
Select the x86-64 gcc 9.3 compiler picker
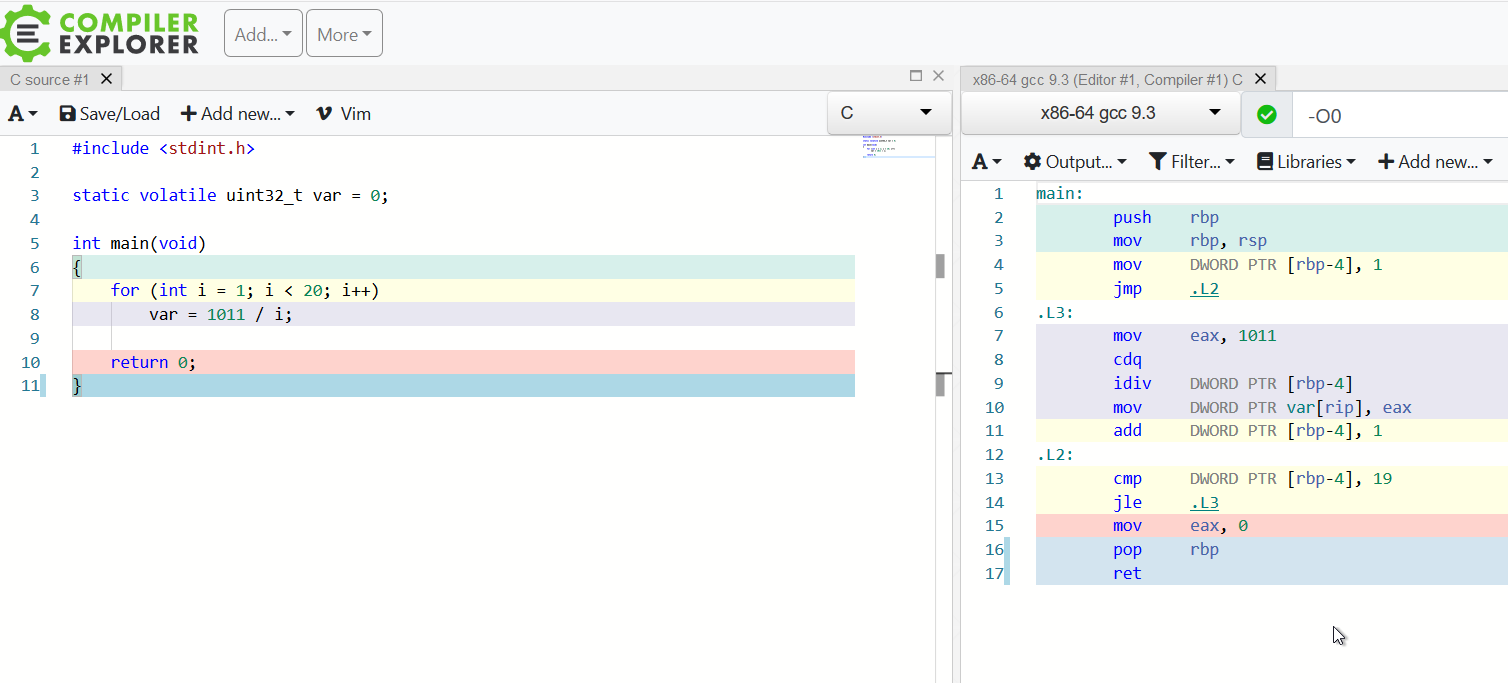1099,113
